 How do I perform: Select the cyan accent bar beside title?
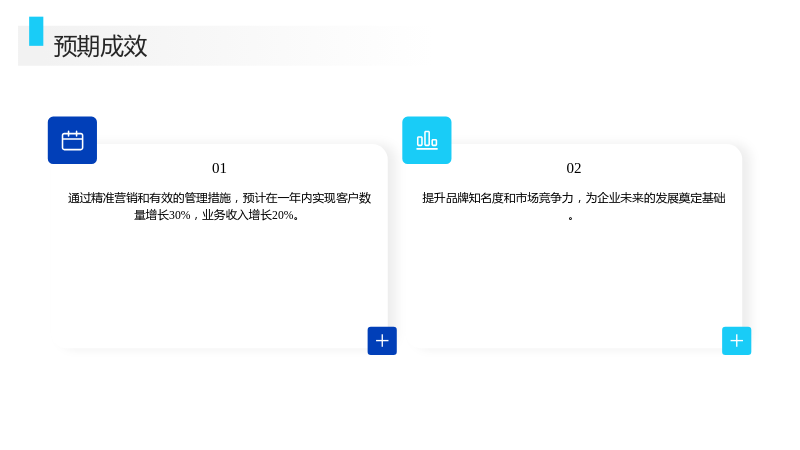coord(36,31)
